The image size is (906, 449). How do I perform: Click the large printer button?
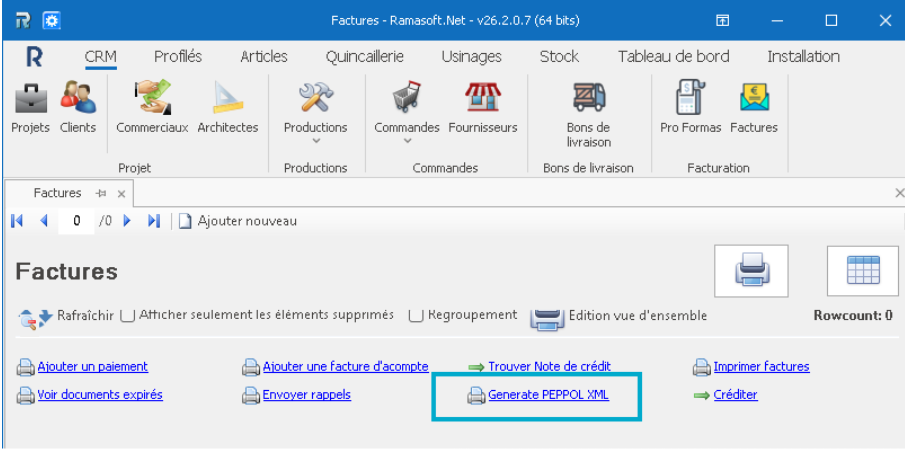coord(751,270)
